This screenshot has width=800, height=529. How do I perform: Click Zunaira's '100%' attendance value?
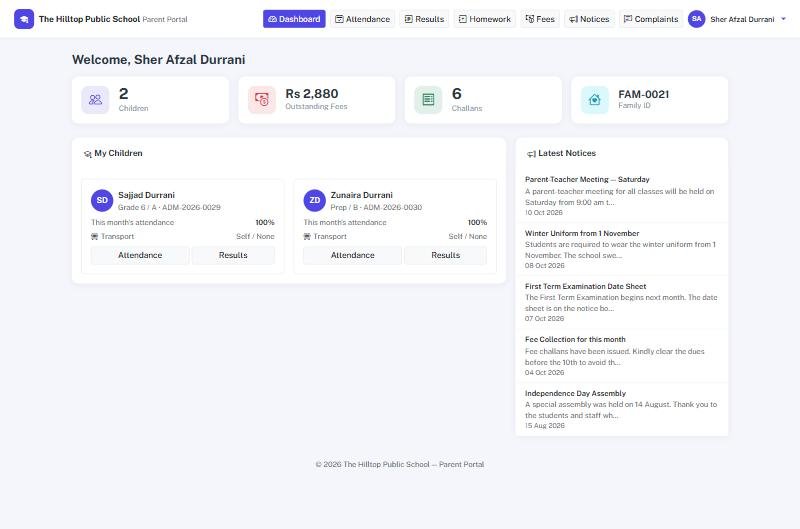click(477, 222)
